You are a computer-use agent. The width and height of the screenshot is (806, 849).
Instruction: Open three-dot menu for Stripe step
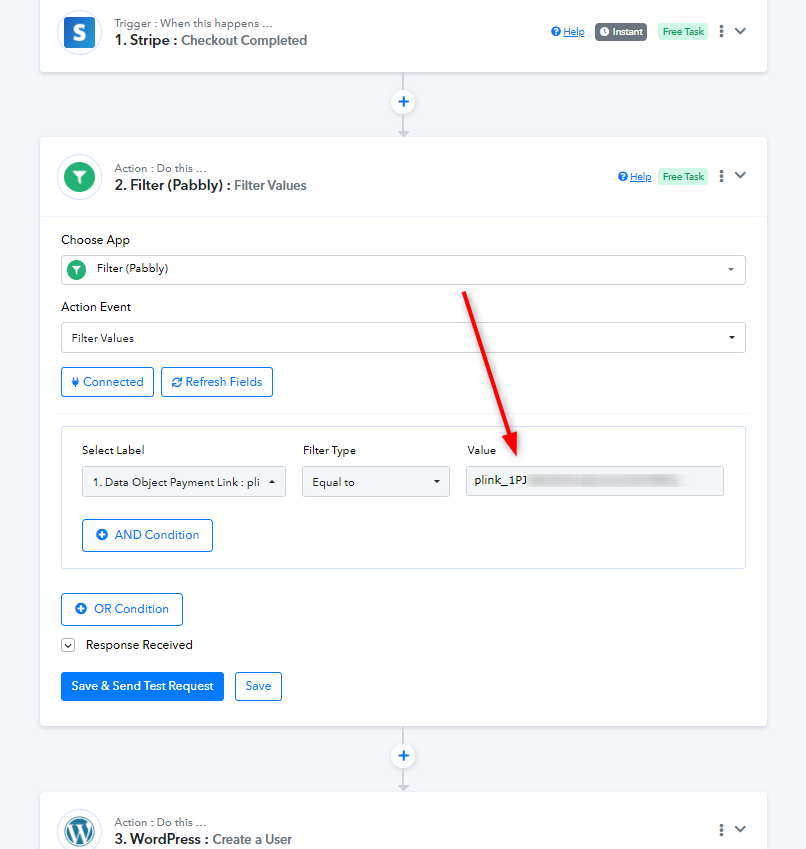click(x=721, y=31)
